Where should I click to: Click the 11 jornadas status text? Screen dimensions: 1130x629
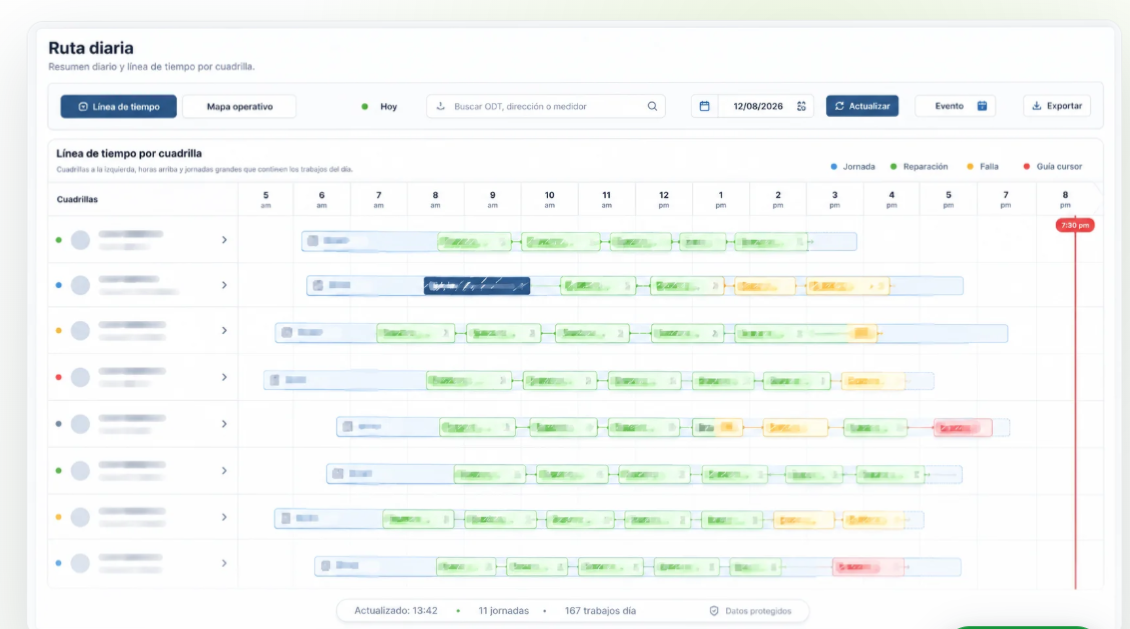(504, 611)
